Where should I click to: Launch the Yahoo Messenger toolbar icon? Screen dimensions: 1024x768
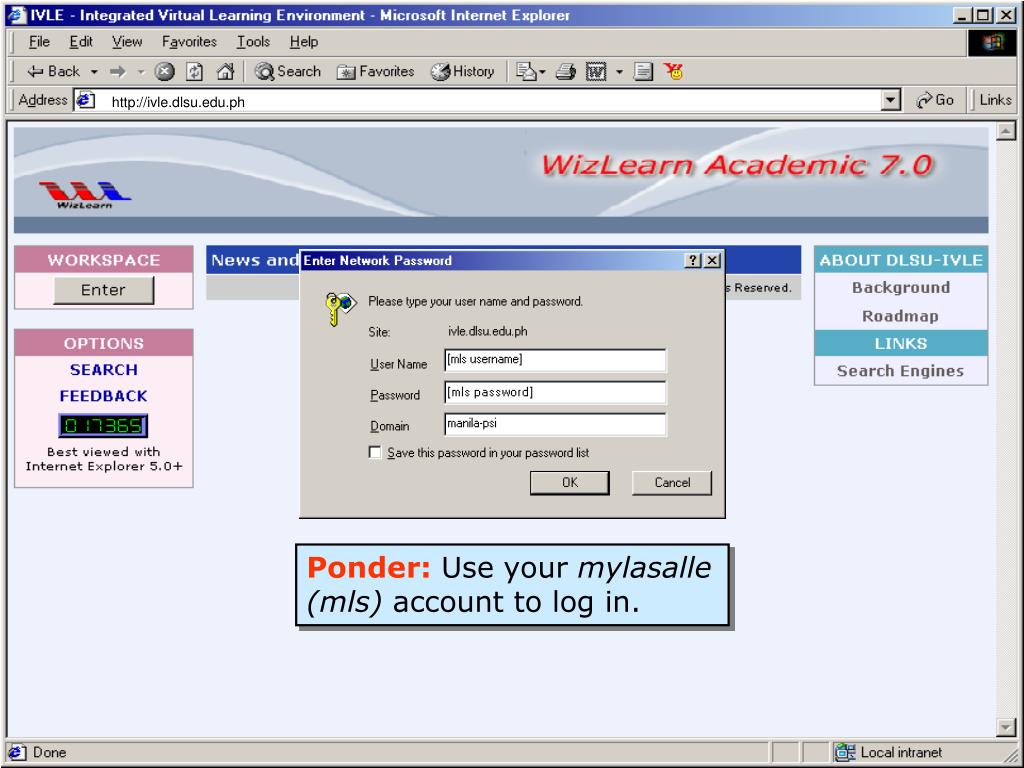pos(673,71)
